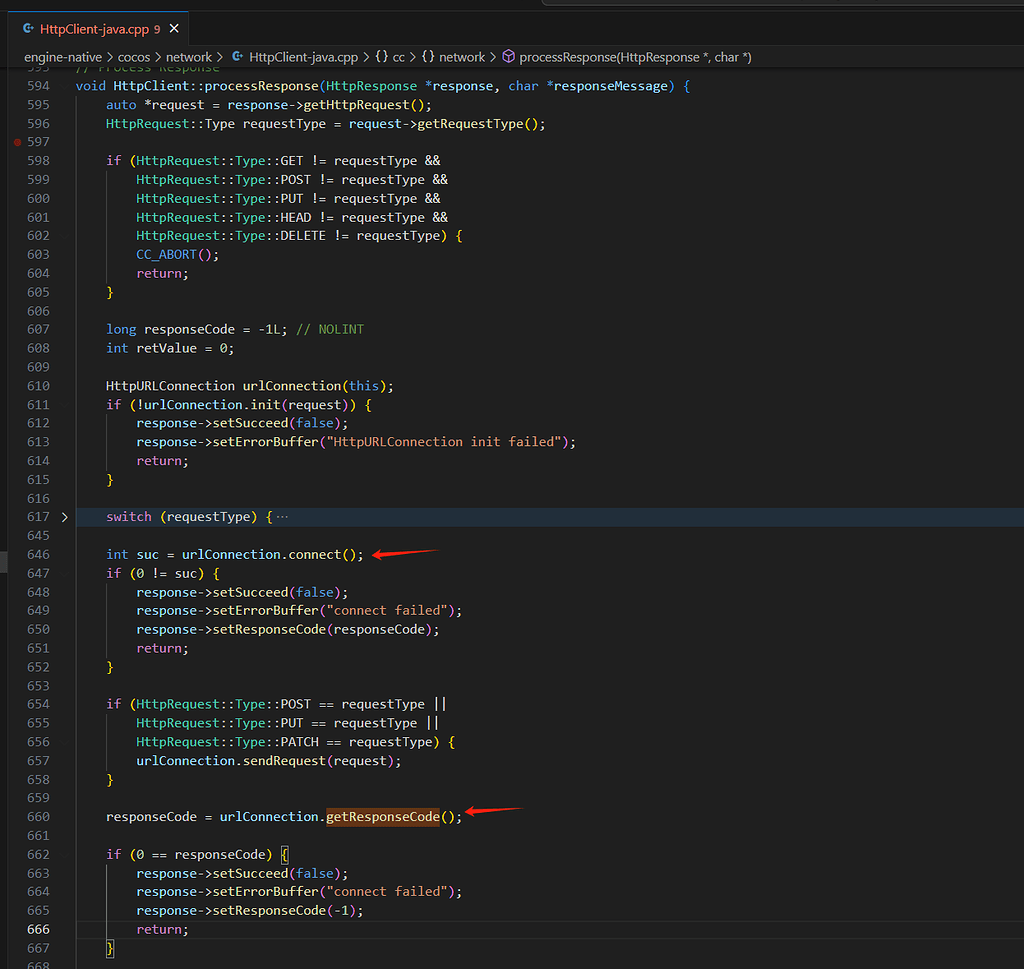Screen dimensions: 1024x969
Task: Click the cc namespace braces icon in breadcrumbs
Action: pos(382,57)
